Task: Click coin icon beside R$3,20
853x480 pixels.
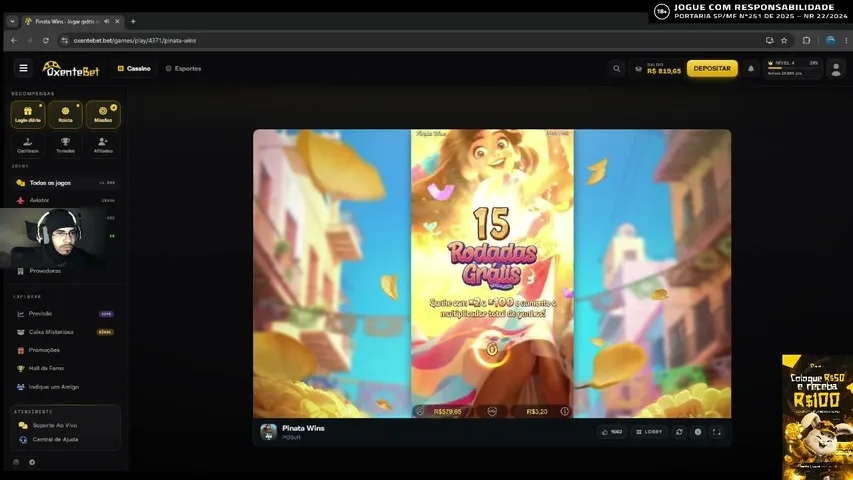Action: pos(564,411)
